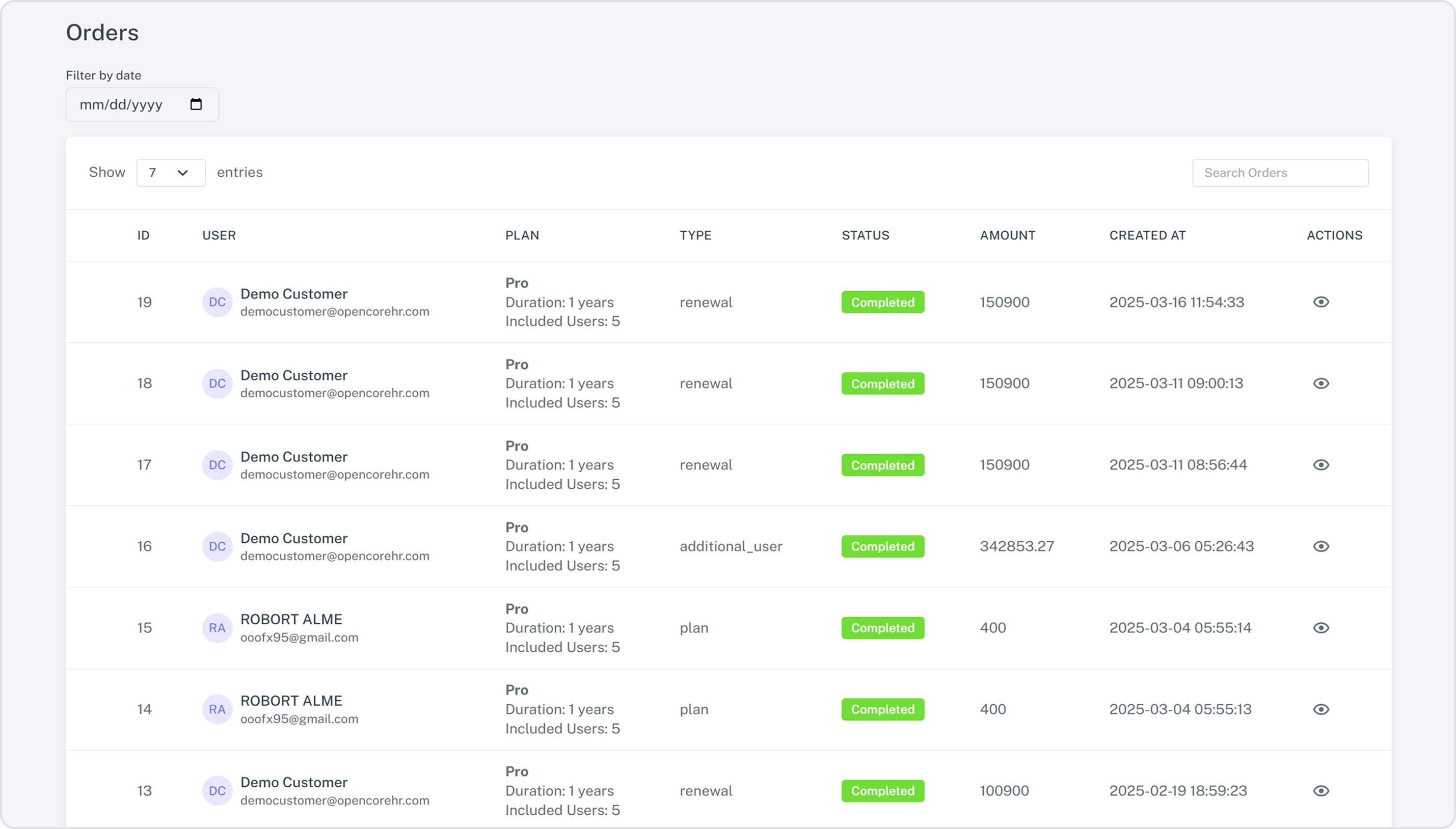This screenshot has height=829, width=1456.
Task: Click ooofx95@gmail.com in order 15 row
Action: [299, 637]
